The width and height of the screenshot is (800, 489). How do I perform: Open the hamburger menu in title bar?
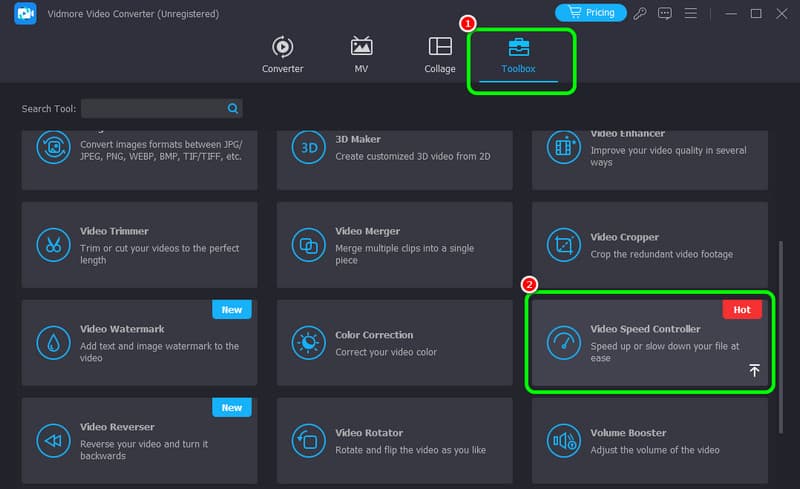692,13
